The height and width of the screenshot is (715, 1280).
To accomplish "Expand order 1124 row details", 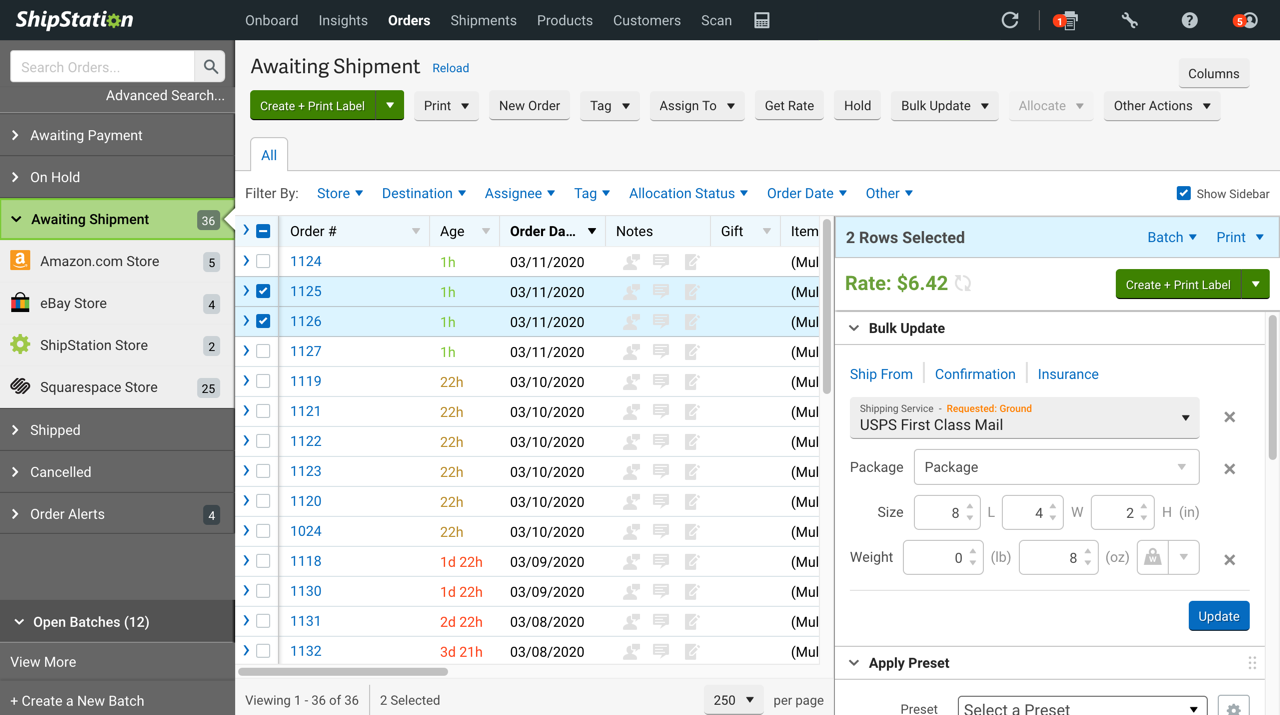I will pos(246,261).
